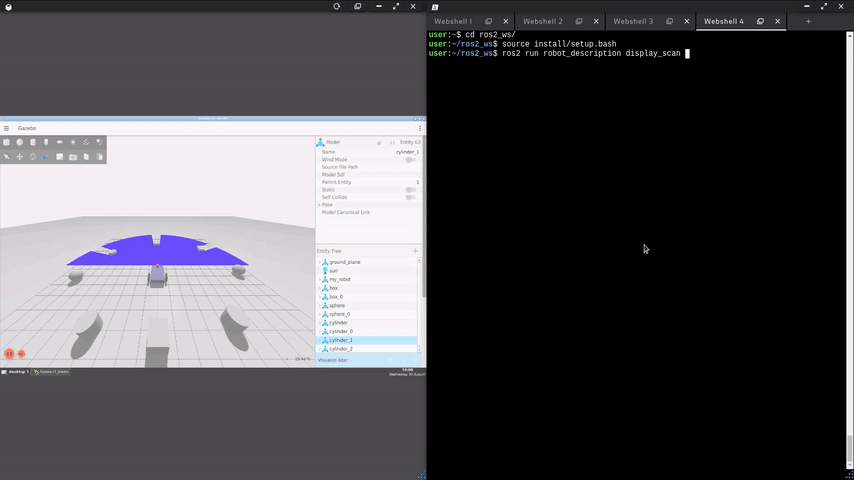The image size is (854, 480).
Task: Click the Paste entity icon
Action: 99,157
